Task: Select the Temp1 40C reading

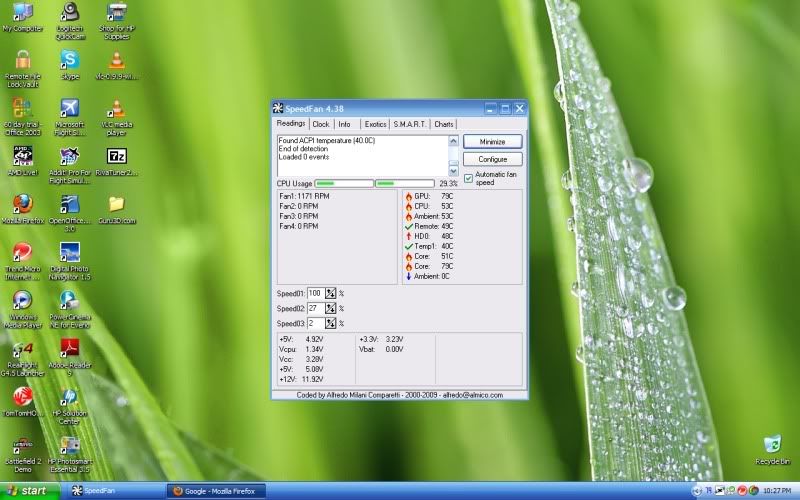Action: (429, 246)
